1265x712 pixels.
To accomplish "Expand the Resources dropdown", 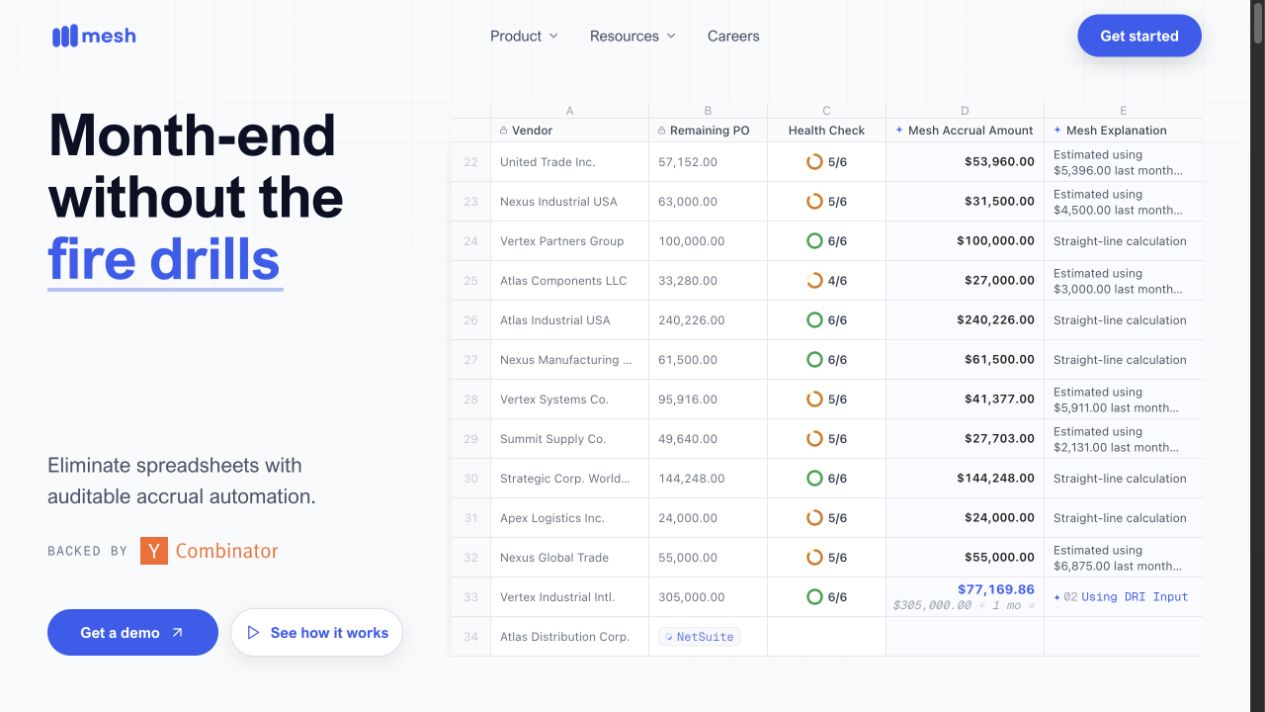I will pos(633,36).
